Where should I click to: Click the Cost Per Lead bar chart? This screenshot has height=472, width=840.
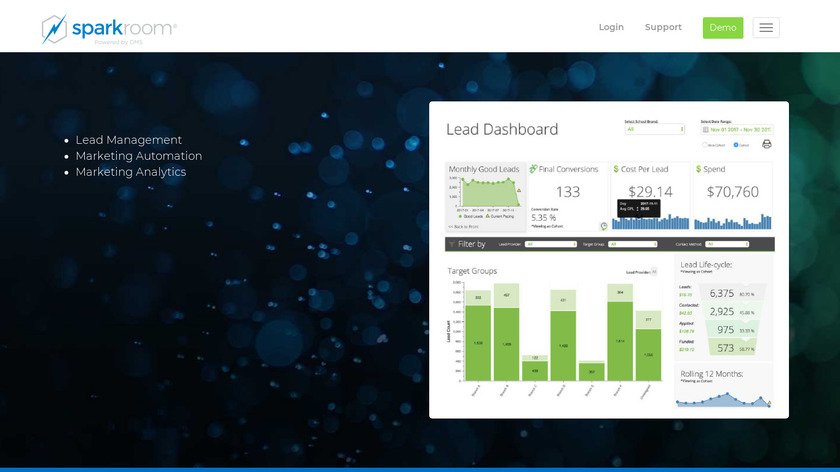pos(650,222)
